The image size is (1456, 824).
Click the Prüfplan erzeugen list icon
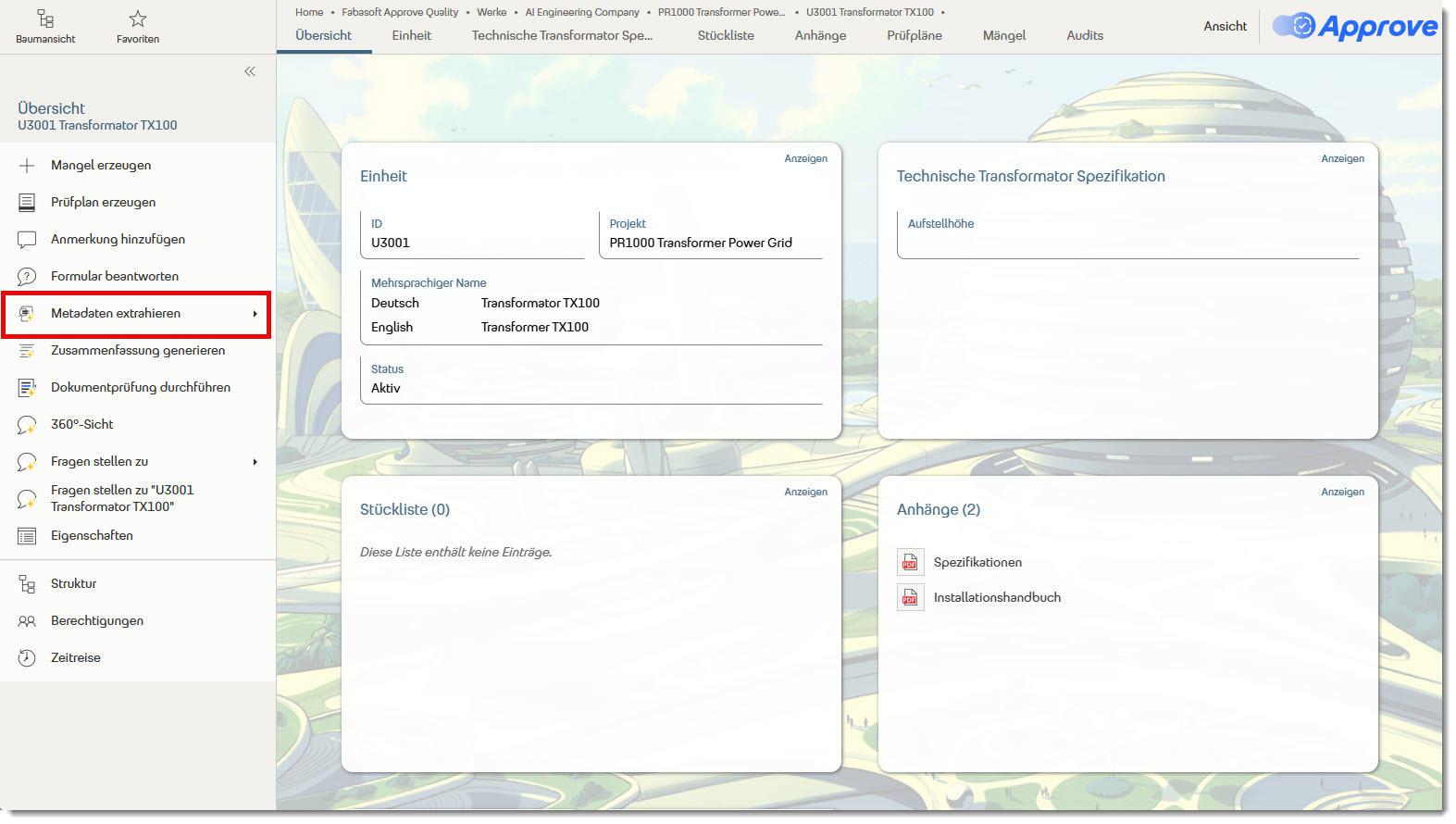27,203
